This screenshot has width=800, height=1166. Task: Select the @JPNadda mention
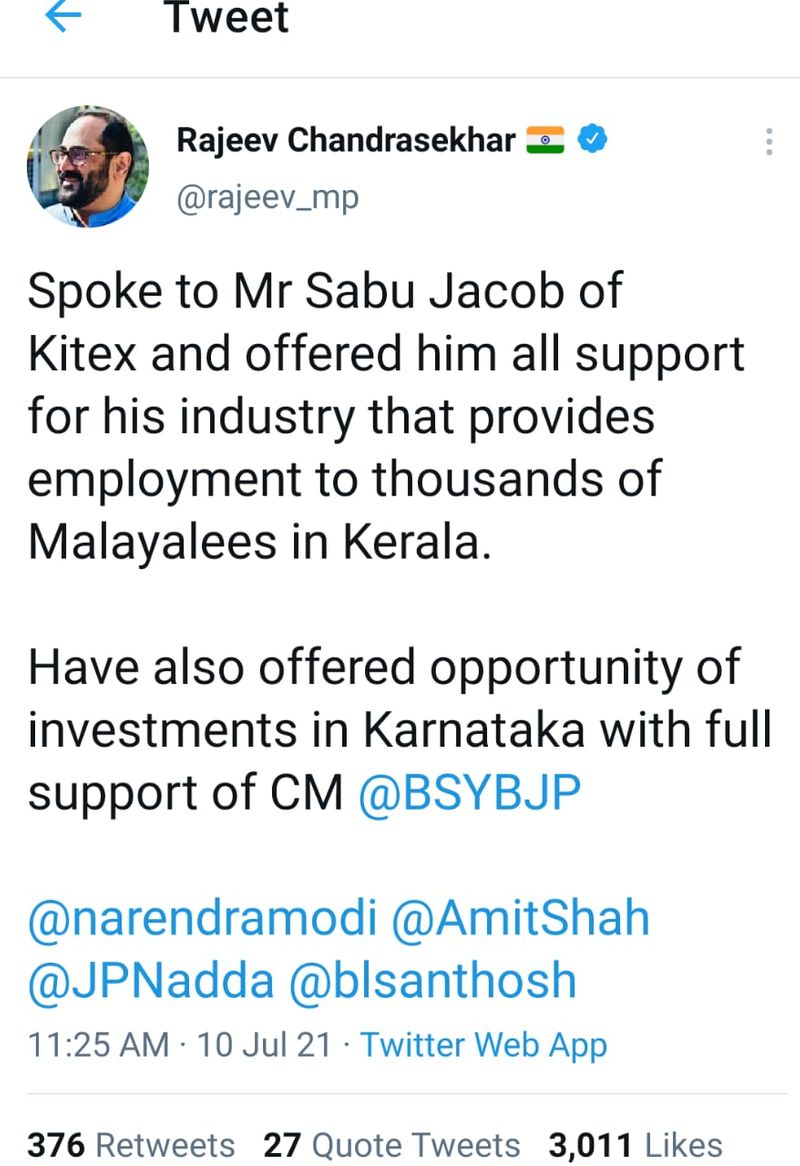point(150,981)
